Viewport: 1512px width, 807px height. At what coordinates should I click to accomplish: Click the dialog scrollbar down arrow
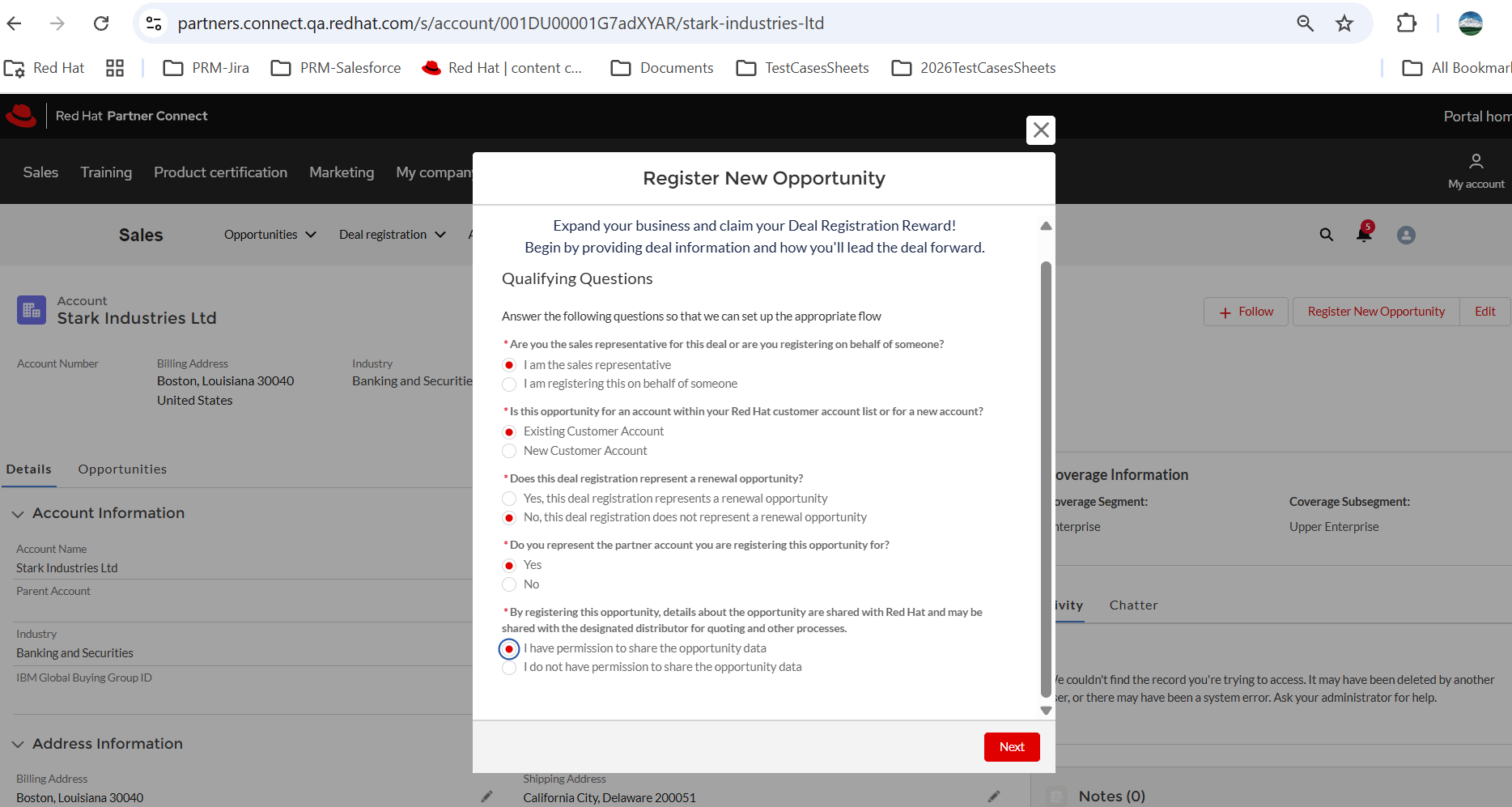1046,711
